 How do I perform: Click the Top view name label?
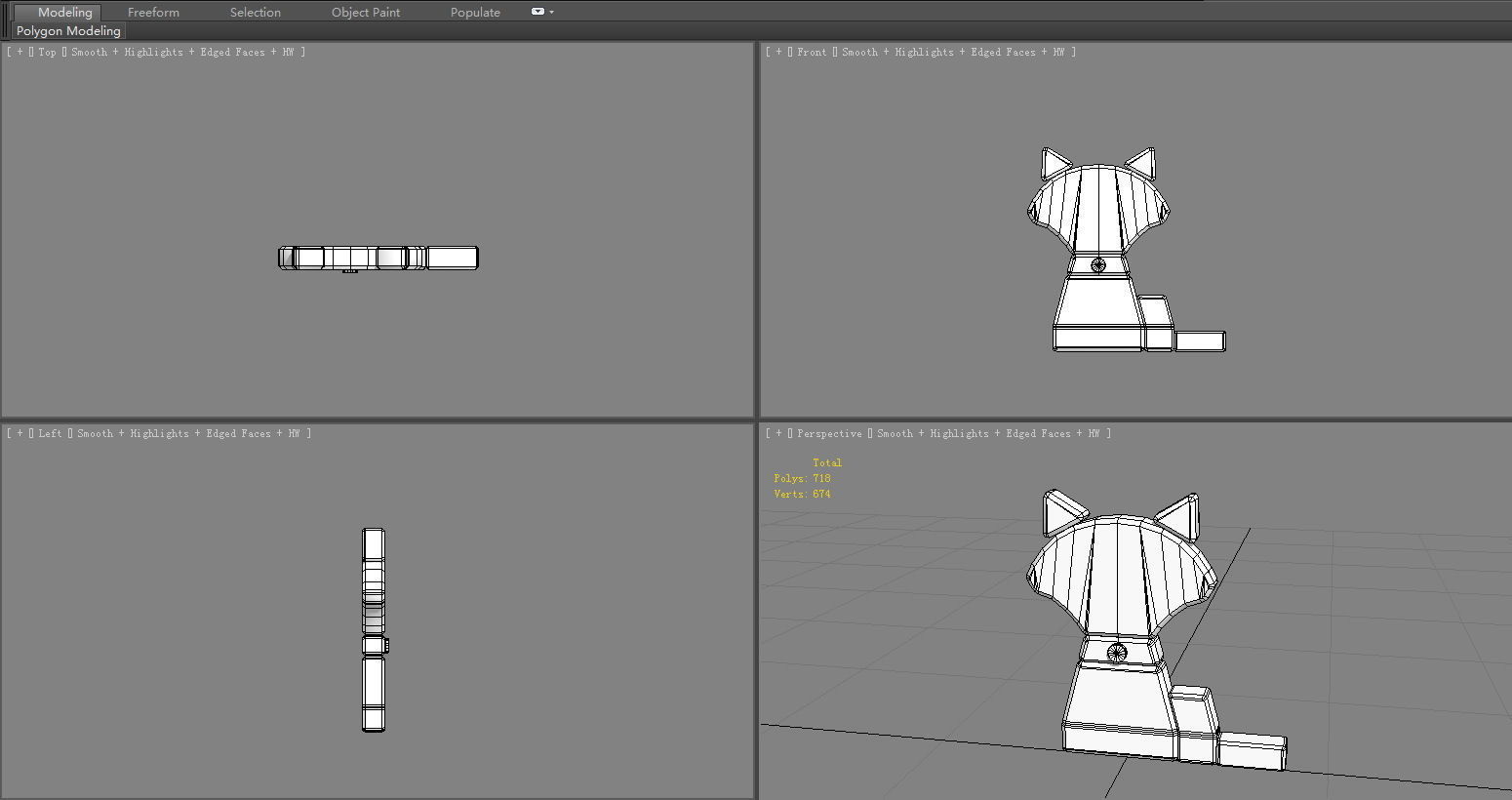(47, 52)
